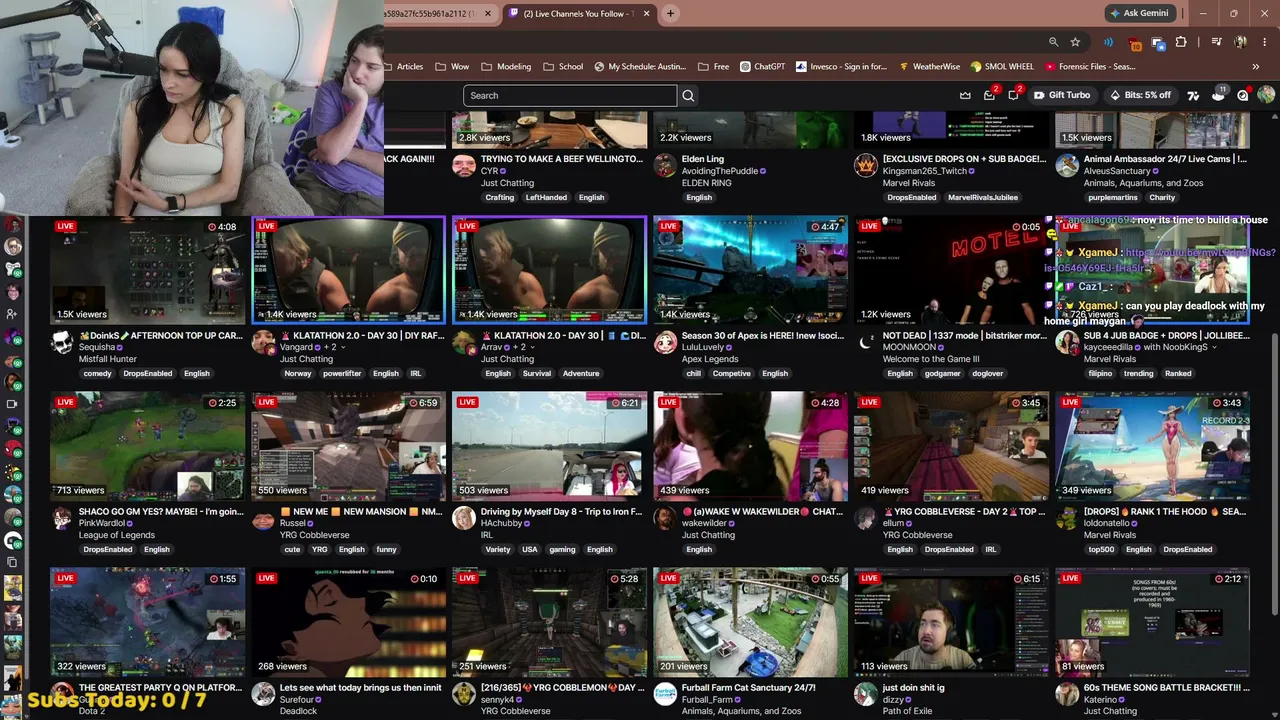Expand Arrav's + 2 co-streamers chevron

tap(531, 347)
